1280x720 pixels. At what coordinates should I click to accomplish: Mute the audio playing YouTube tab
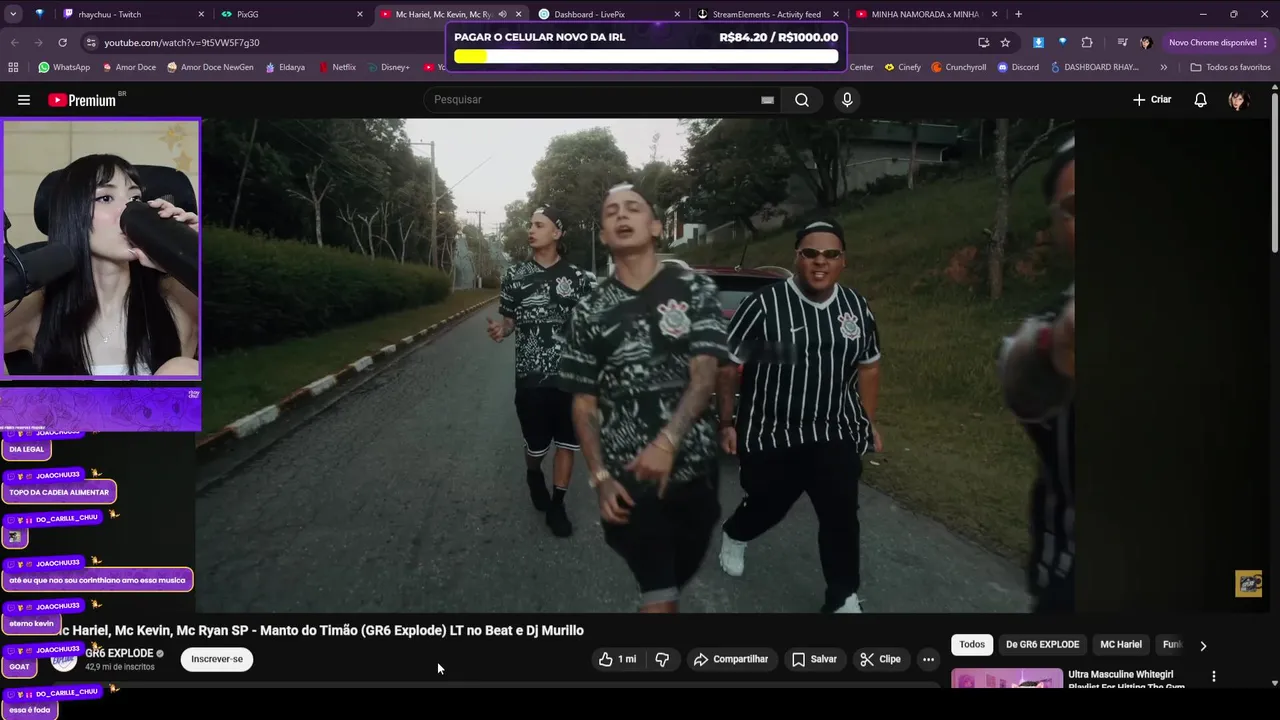[x=502, y=14]
